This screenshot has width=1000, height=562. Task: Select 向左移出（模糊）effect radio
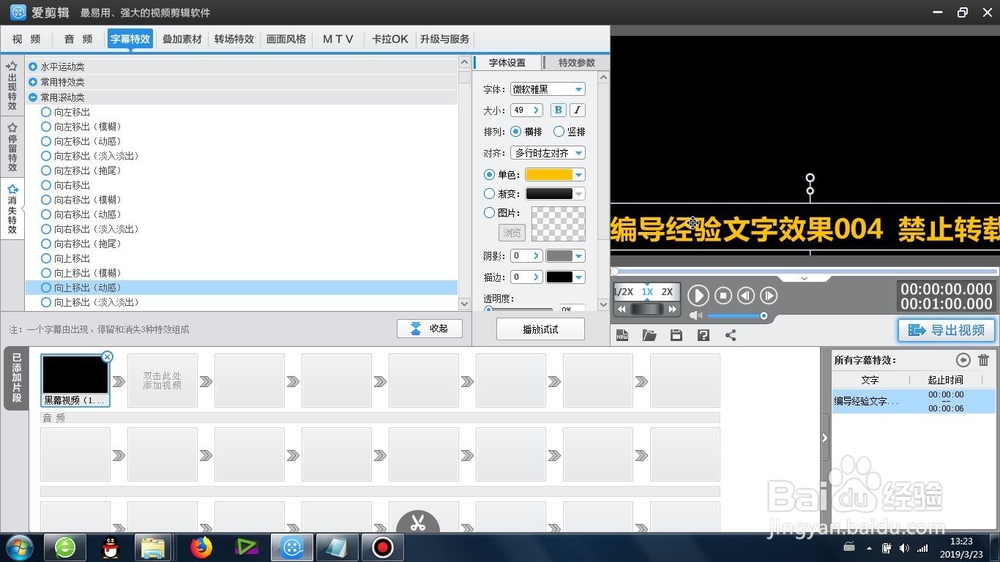pyautogui.click(x=46, y=126)
